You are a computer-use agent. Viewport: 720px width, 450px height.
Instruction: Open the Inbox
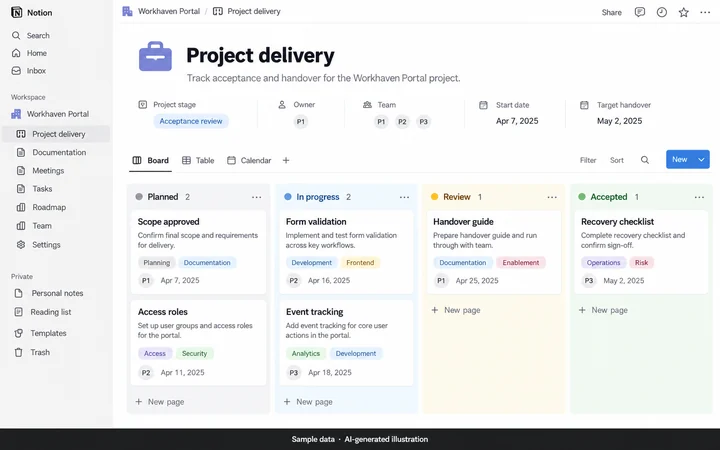coord(29,71)
